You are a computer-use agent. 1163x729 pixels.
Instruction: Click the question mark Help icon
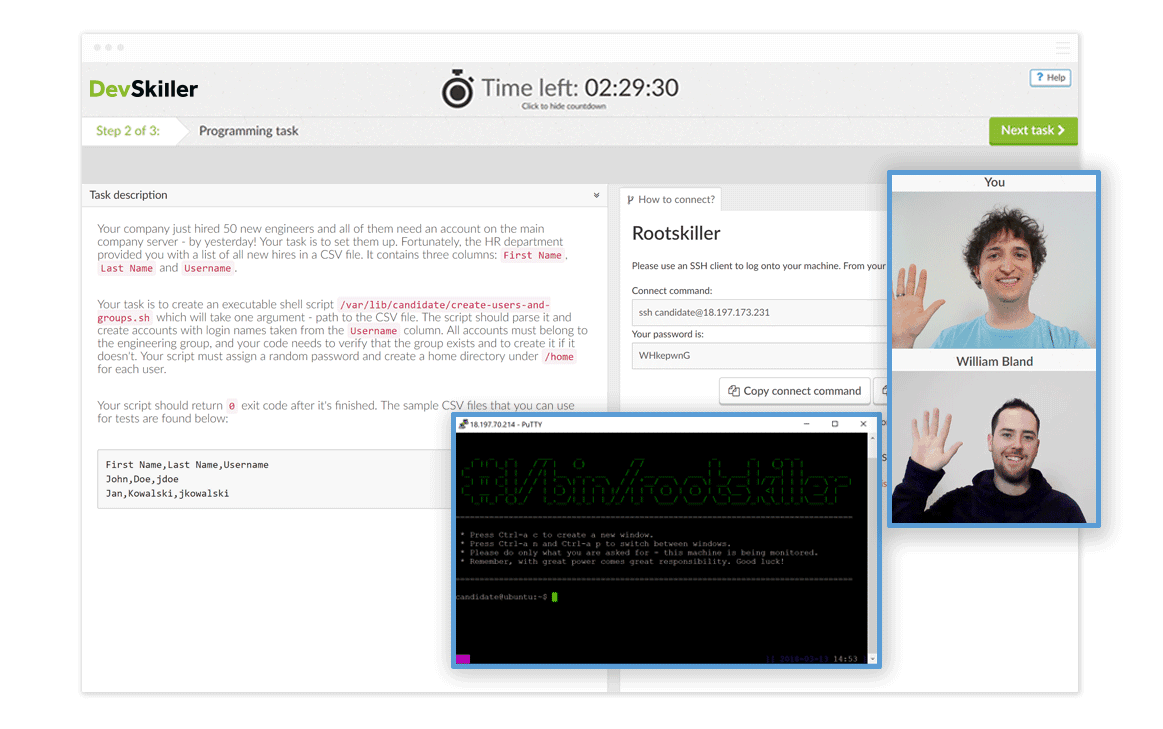tap(1039, 78)
